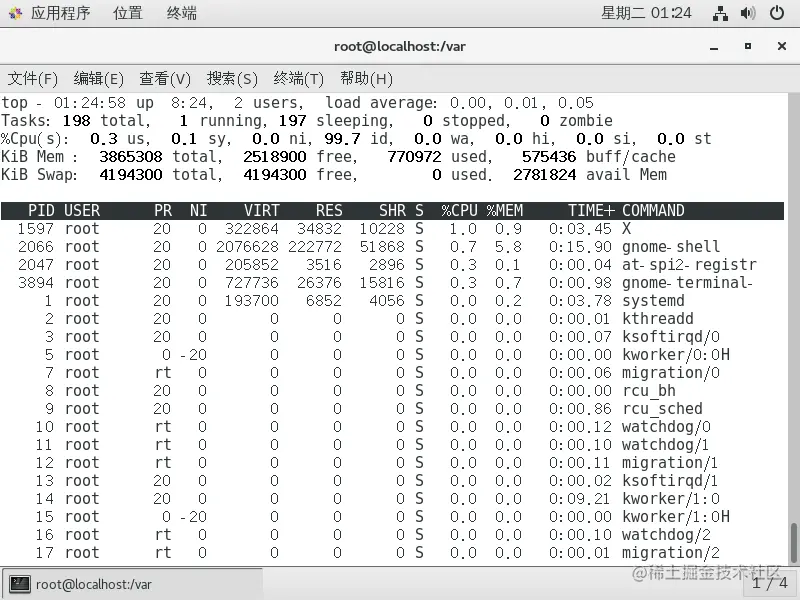Click PID 1597 in the process list
Screen dimensions: 800x600
36,229
